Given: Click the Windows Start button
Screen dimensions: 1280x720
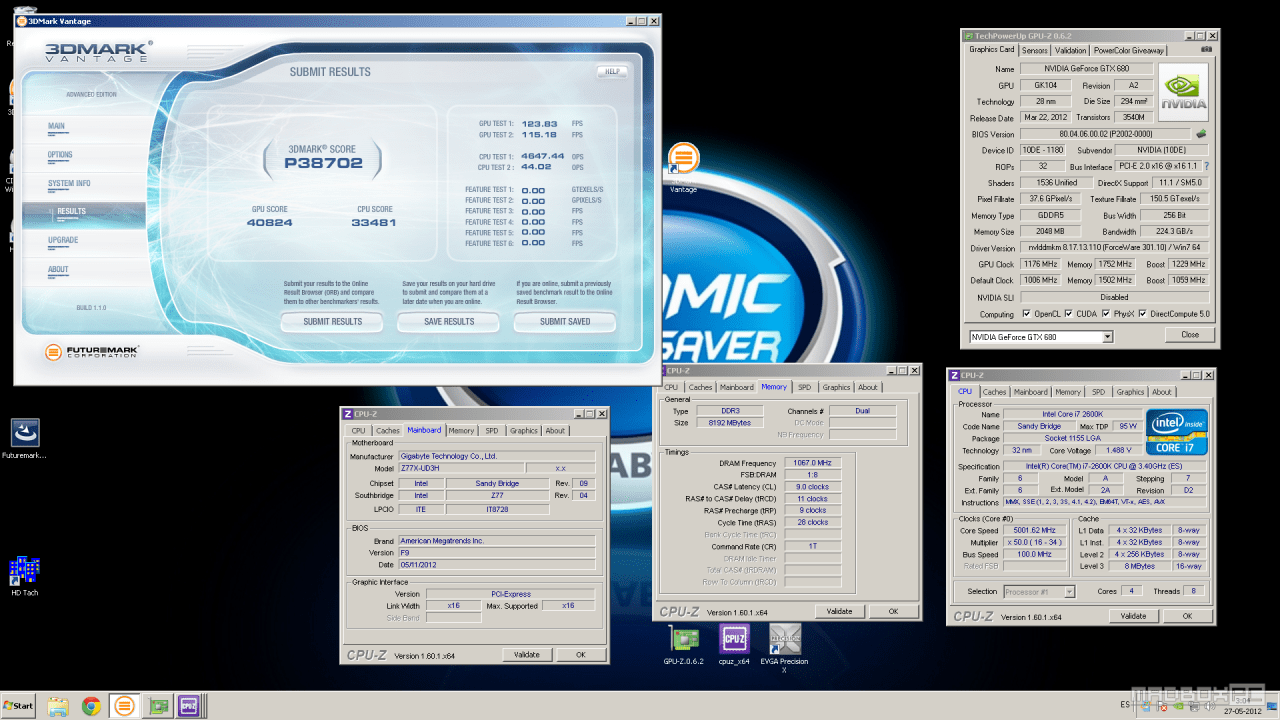Looking at the screenshot, I should pyautogui.click(x=18, y=706).
